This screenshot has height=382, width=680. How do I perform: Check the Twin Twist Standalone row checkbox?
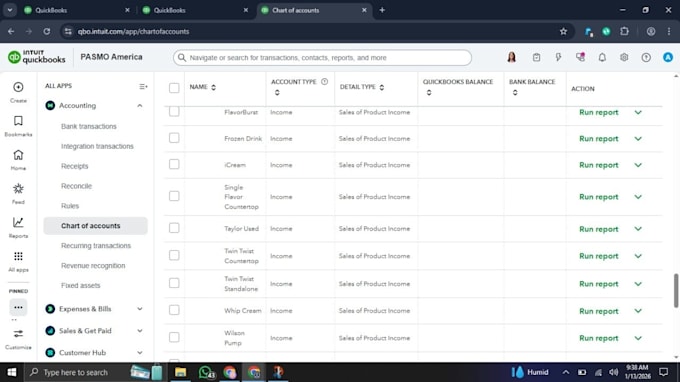(174, 283)
